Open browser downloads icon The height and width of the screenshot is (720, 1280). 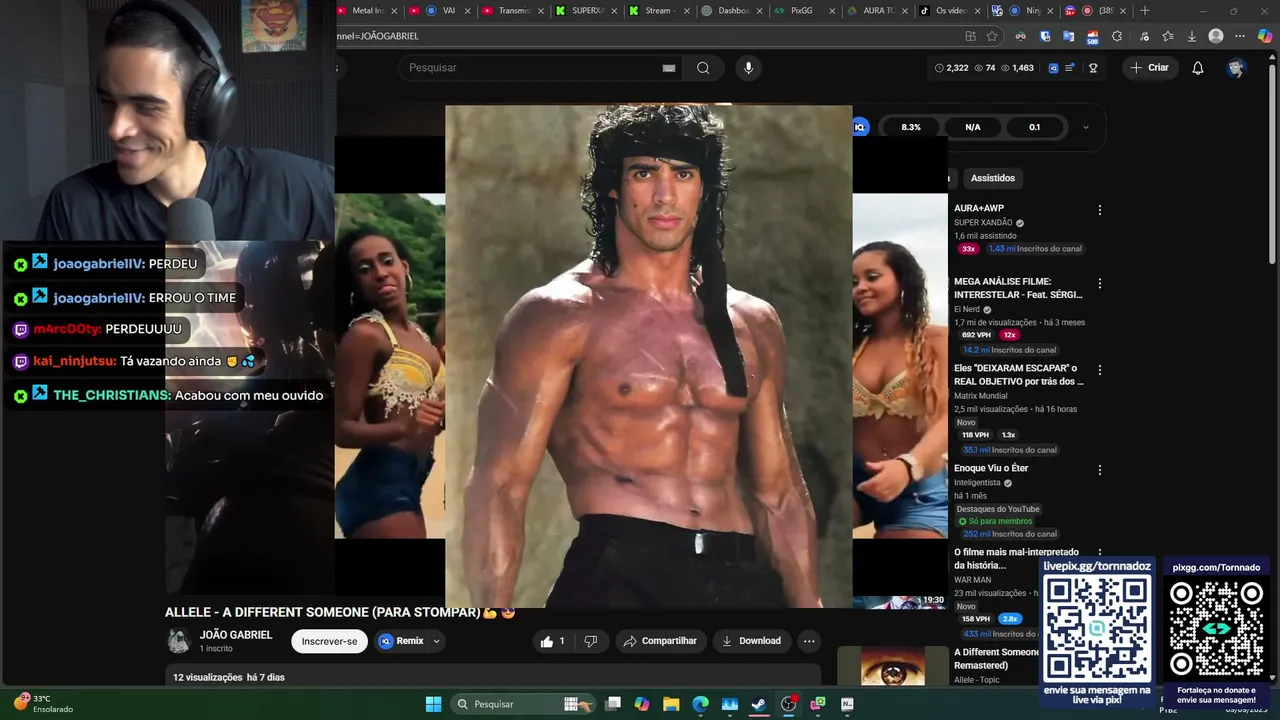1191,36
